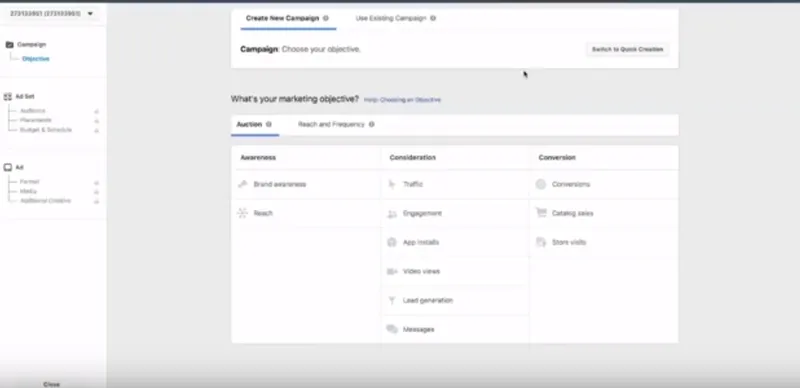Choose the Lead generation objective
The width and height of the screenshot is (800, 388).
pyautogui.click(x=455, y=301)
